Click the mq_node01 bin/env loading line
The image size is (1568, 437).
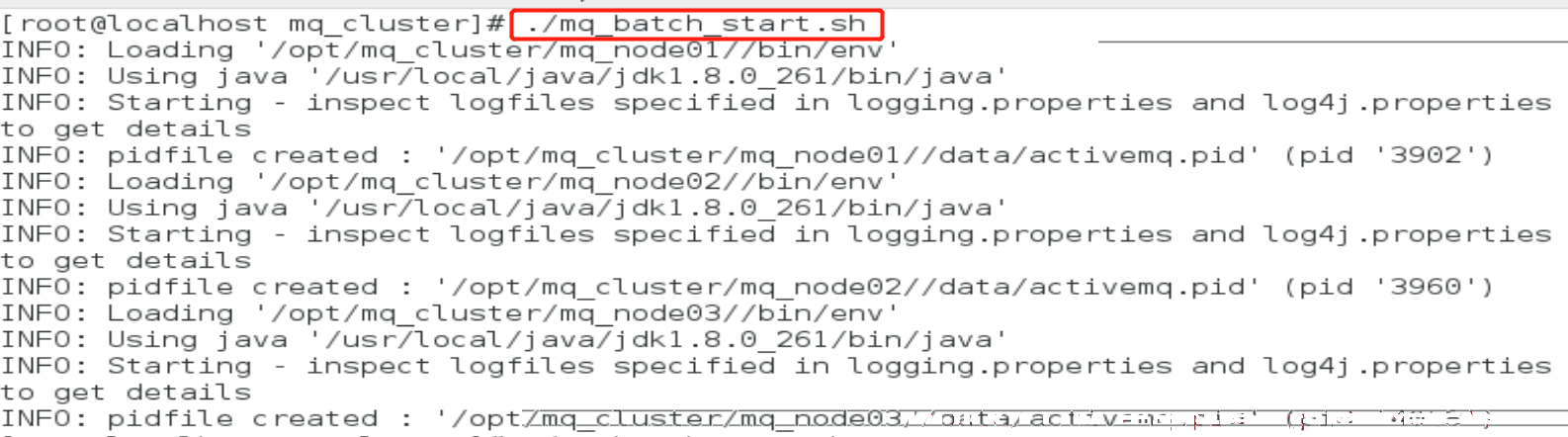click(450, 50)
